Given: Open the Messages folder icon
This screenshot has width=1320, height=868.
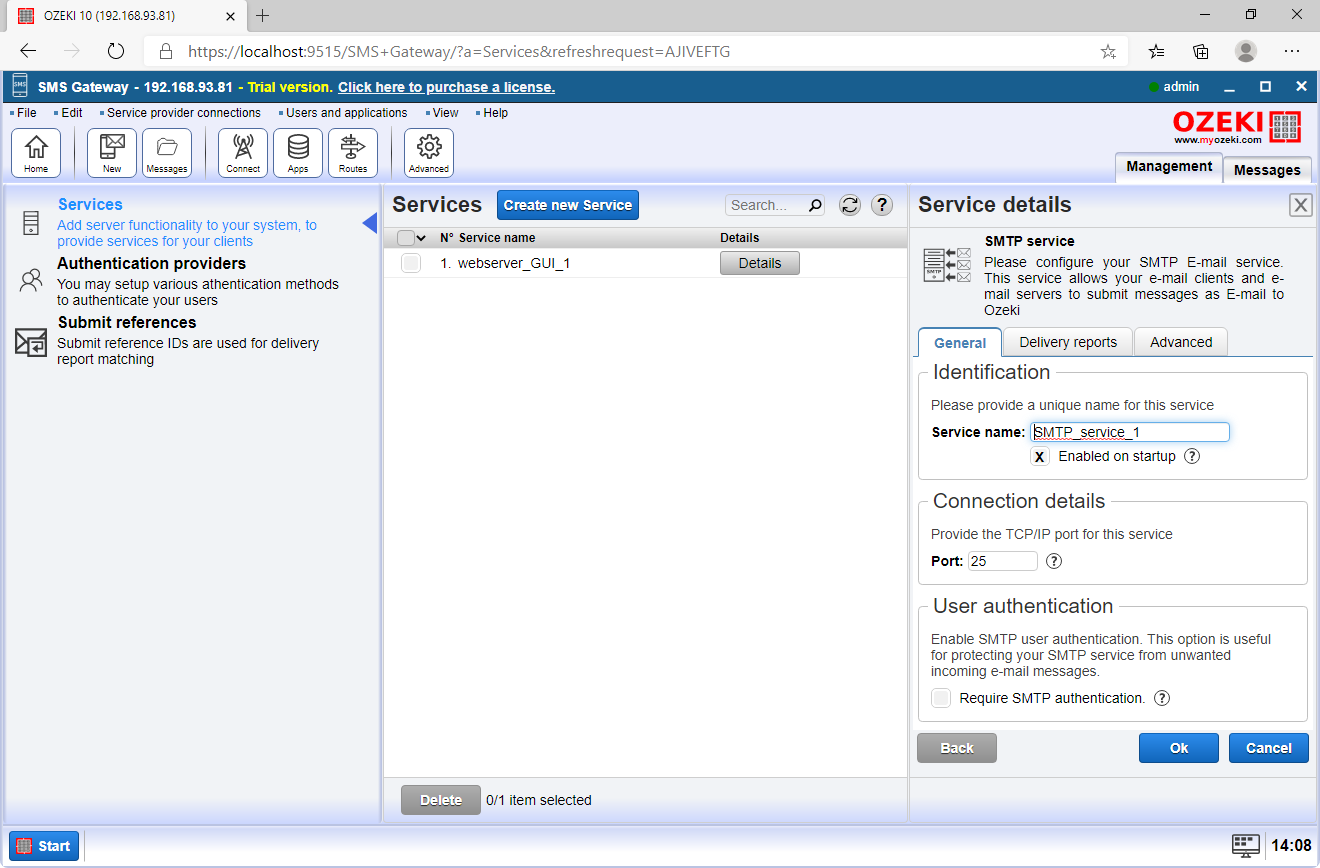Looking at the screenshot, I should pos(166,152).
